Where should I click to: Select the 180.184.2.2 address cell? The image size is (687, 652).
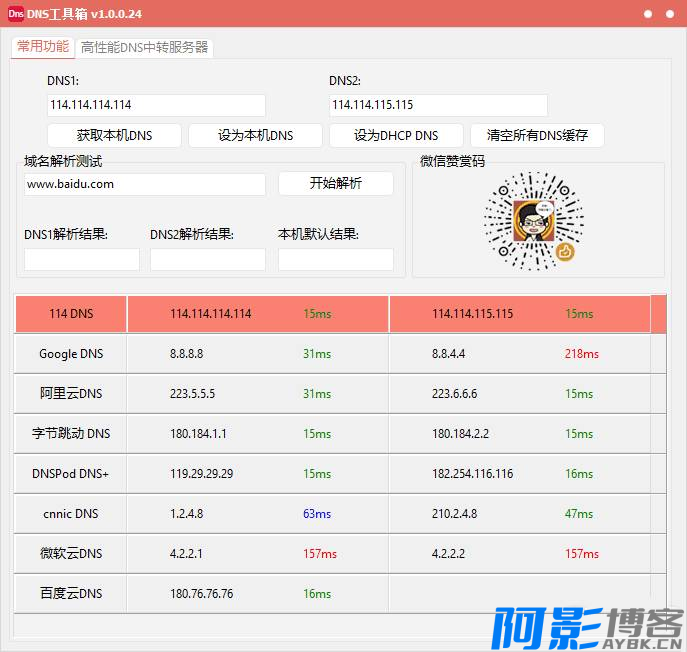pyautogui.click(x=460, y=434)
